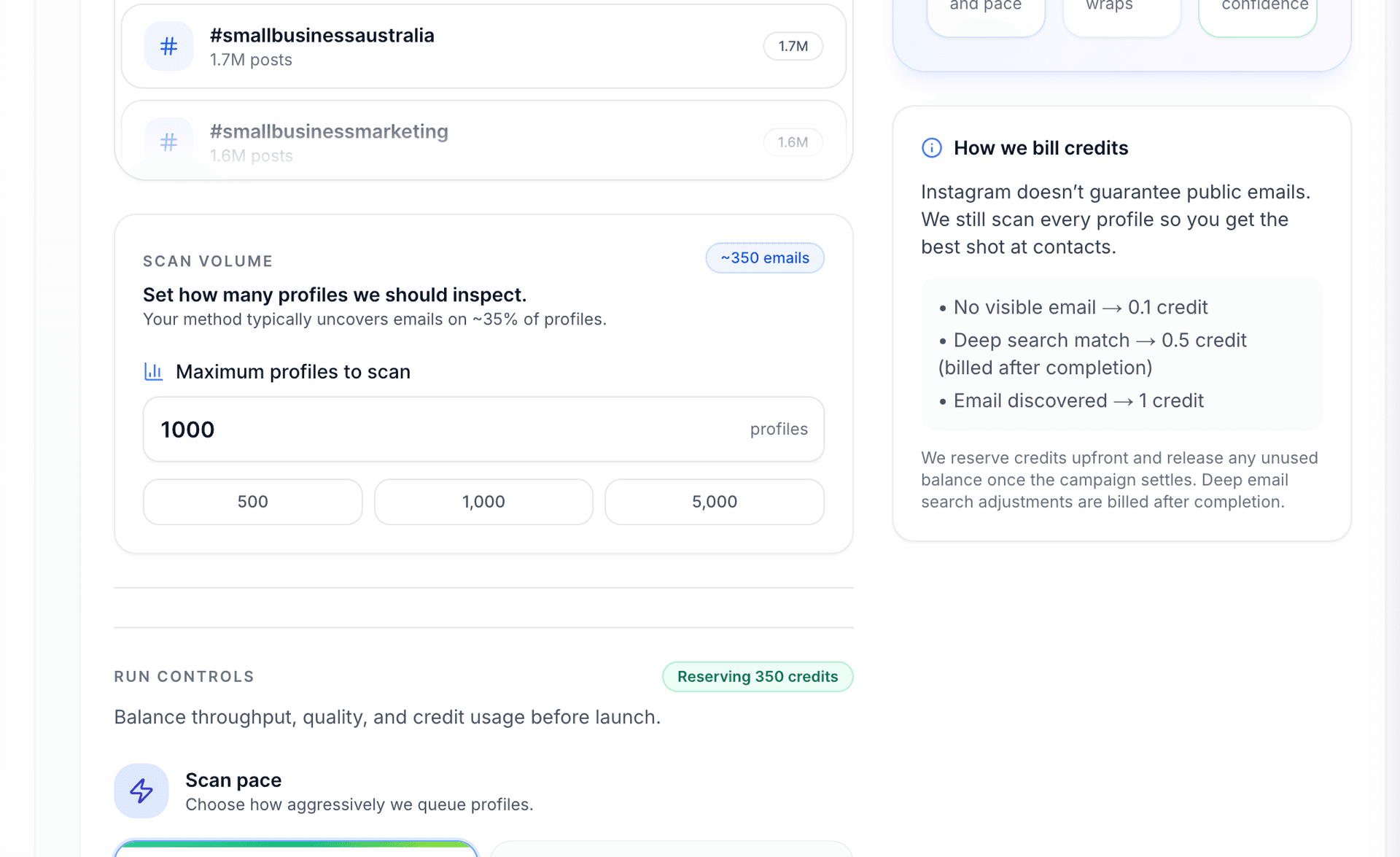Click the lightning bolt Scan pace icon
Viewport: 1400px width, 857px height.
point(141,791)
